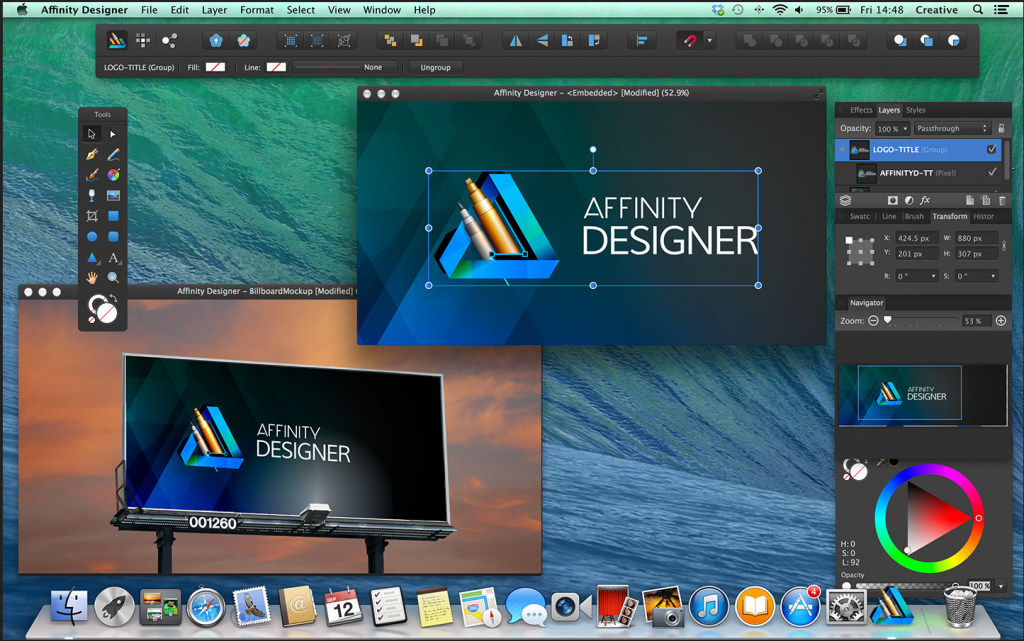This screenshot has width=1024, height=641.
Task: Select the Pen tool in Tools panel
Action: click(x=92, y=155)
